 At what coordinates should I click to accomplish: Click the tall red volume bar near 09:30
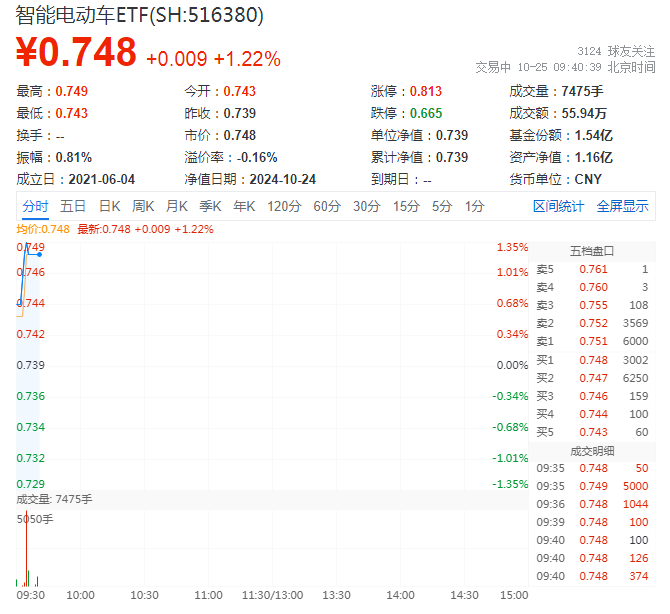pyautogui.click(x=26, y=550)
